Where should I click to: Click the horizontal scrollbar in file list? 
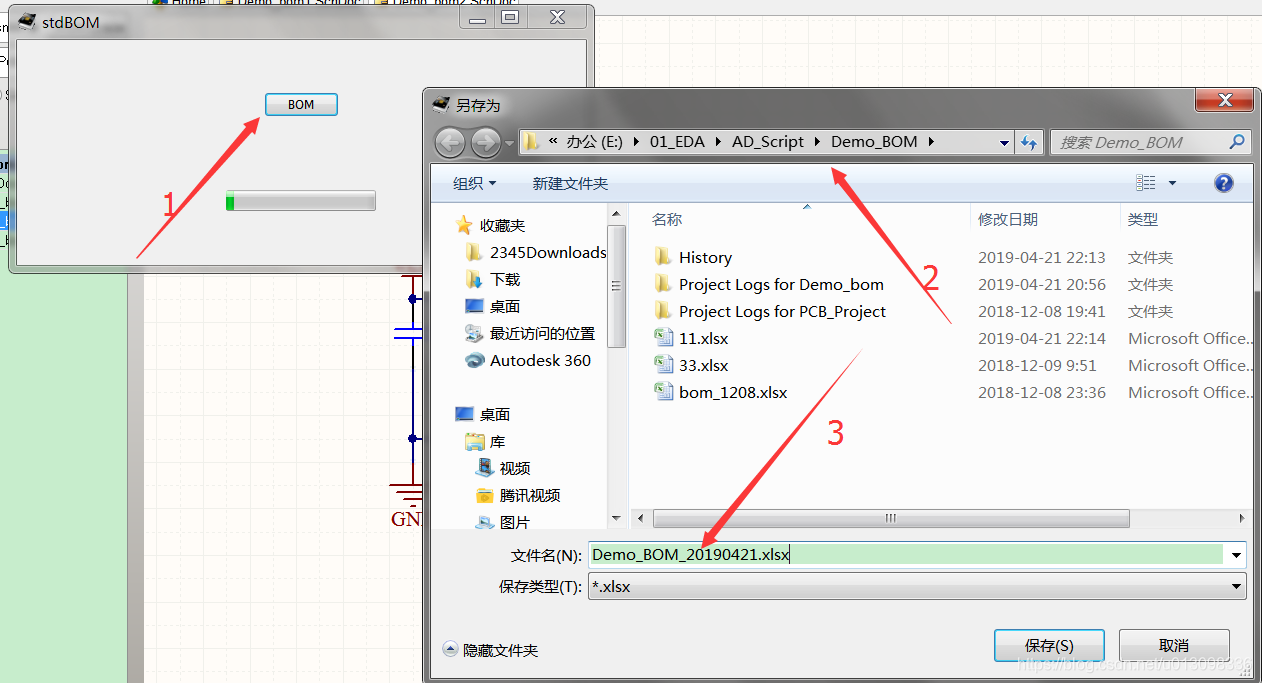pyautogui.click(x=890, y=519)
